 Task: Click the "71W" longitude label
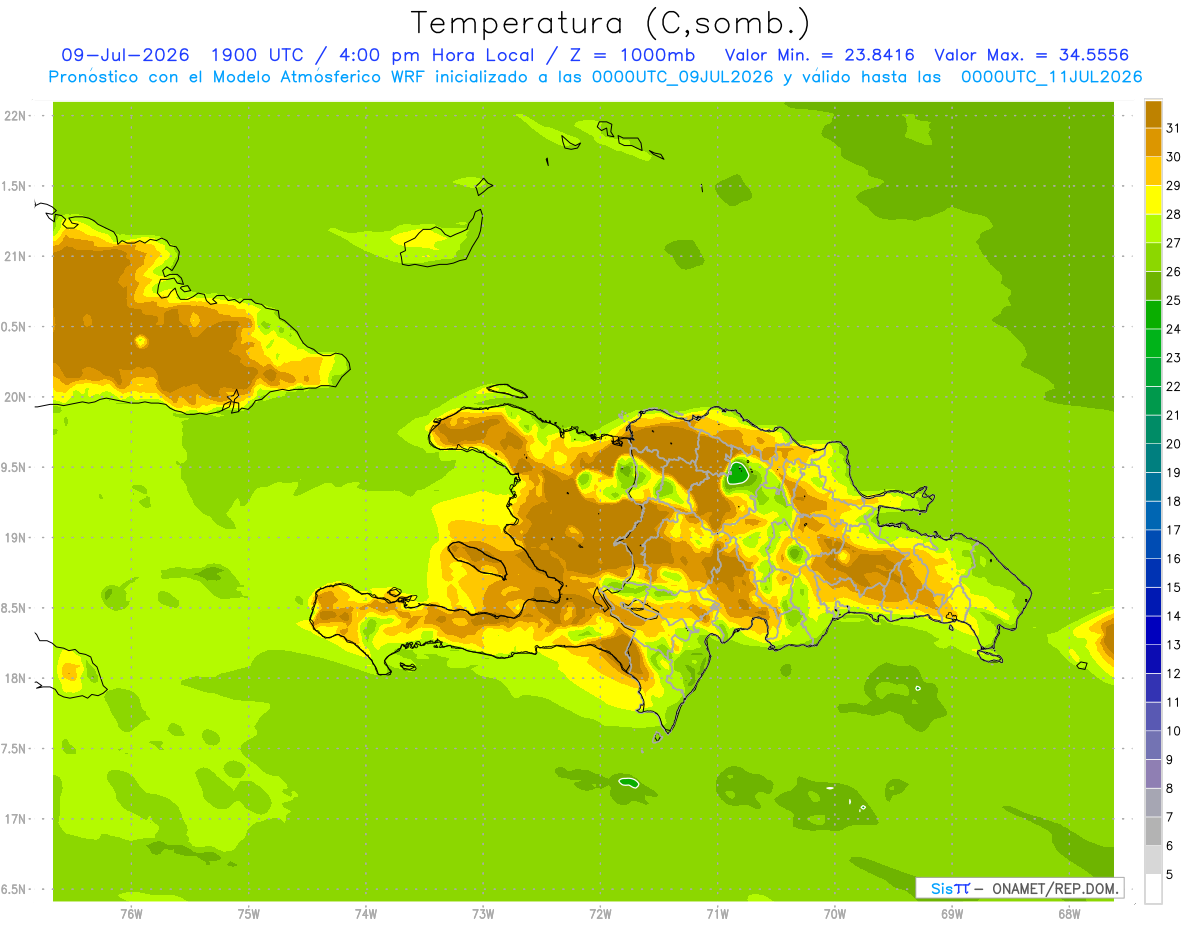717,914
